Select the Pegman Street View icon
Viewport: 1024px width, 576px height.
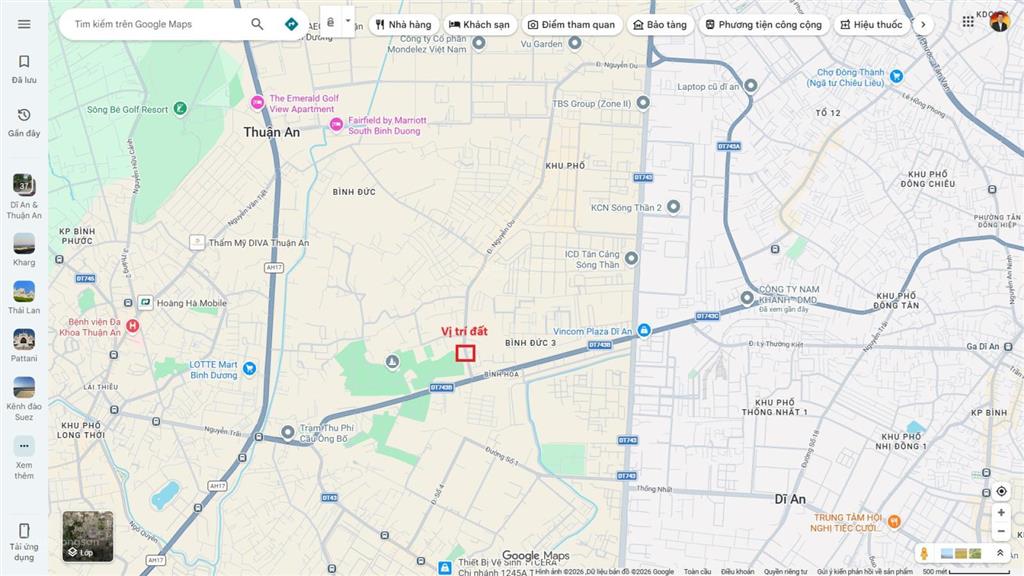coord(924,553)
